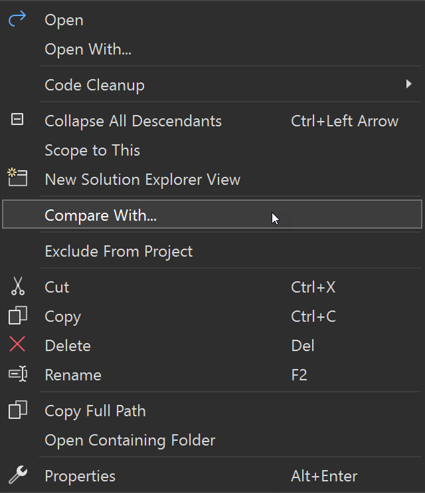
Task: Click the blue Open arrow icon
Action: coord(17,19)
